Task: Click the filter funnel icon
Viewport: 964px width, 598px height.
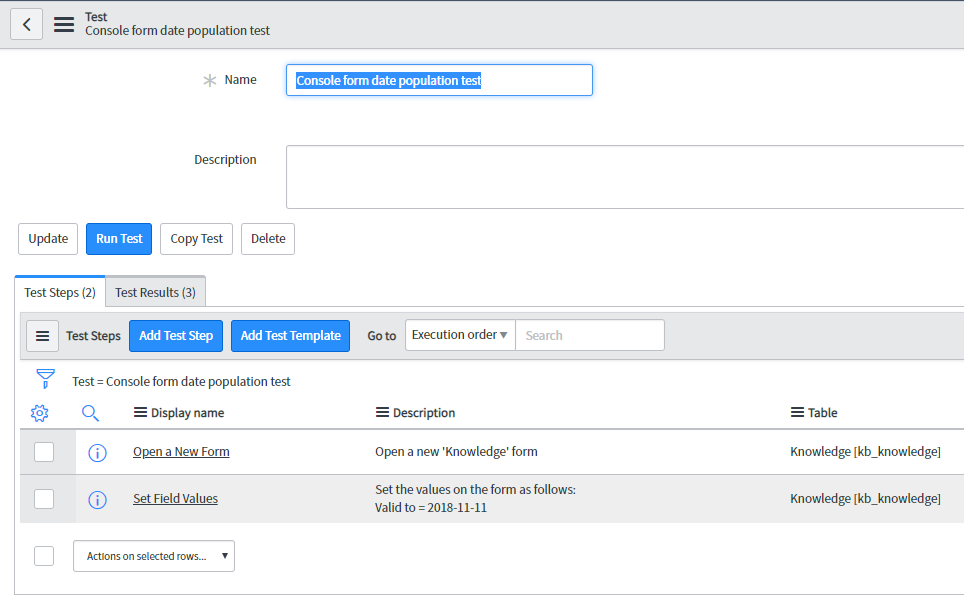Action: 45,379
